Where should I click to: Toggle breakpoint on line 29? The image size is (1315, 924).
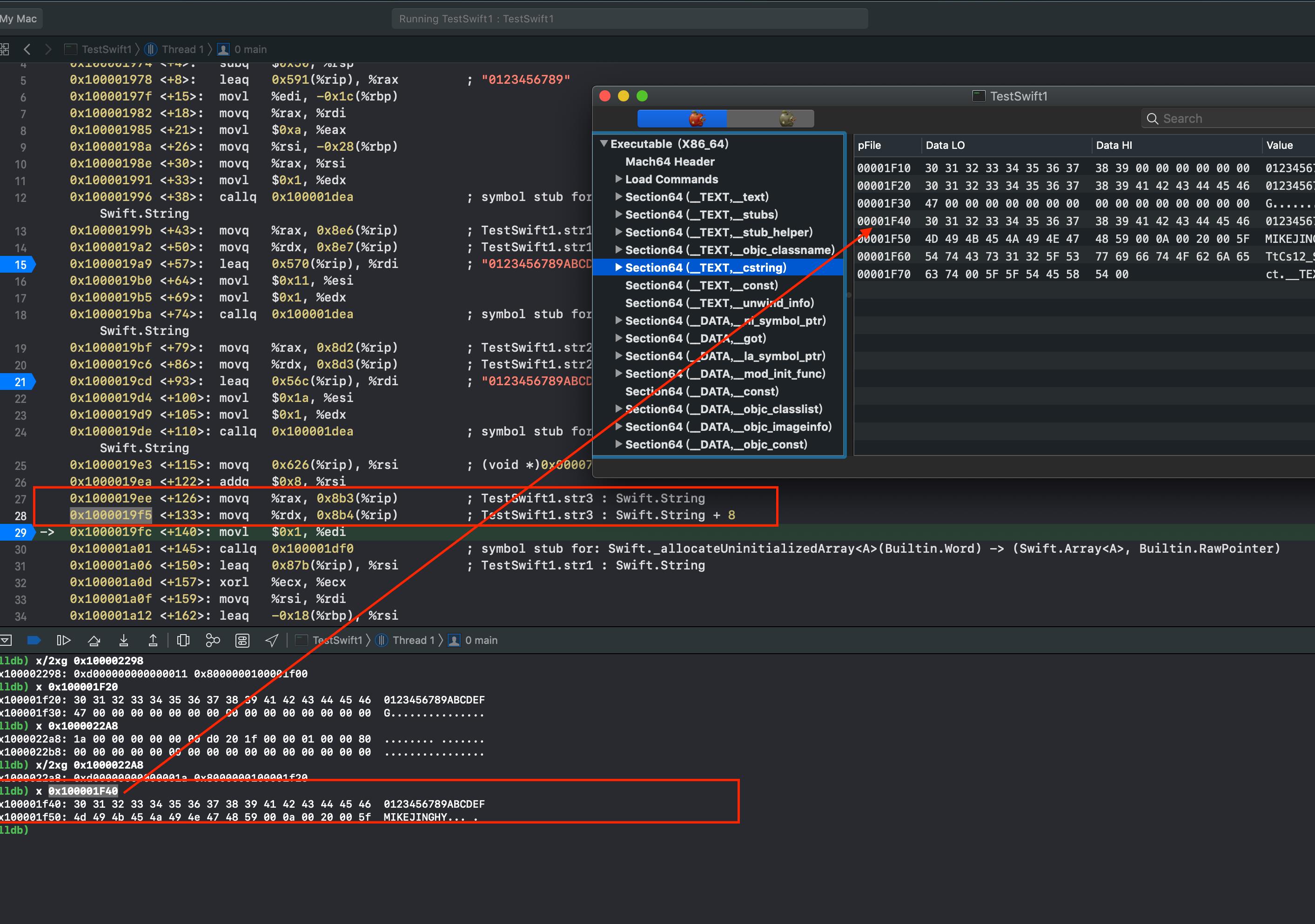17,532
